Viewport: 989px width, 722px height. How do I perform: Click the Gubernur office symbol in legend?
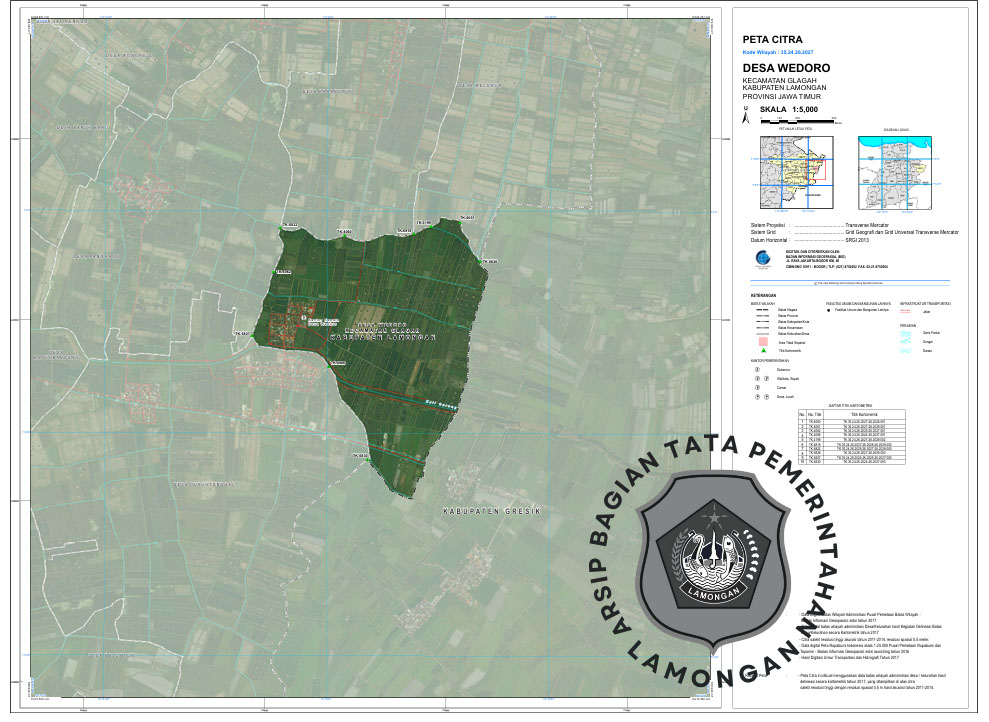757,369
